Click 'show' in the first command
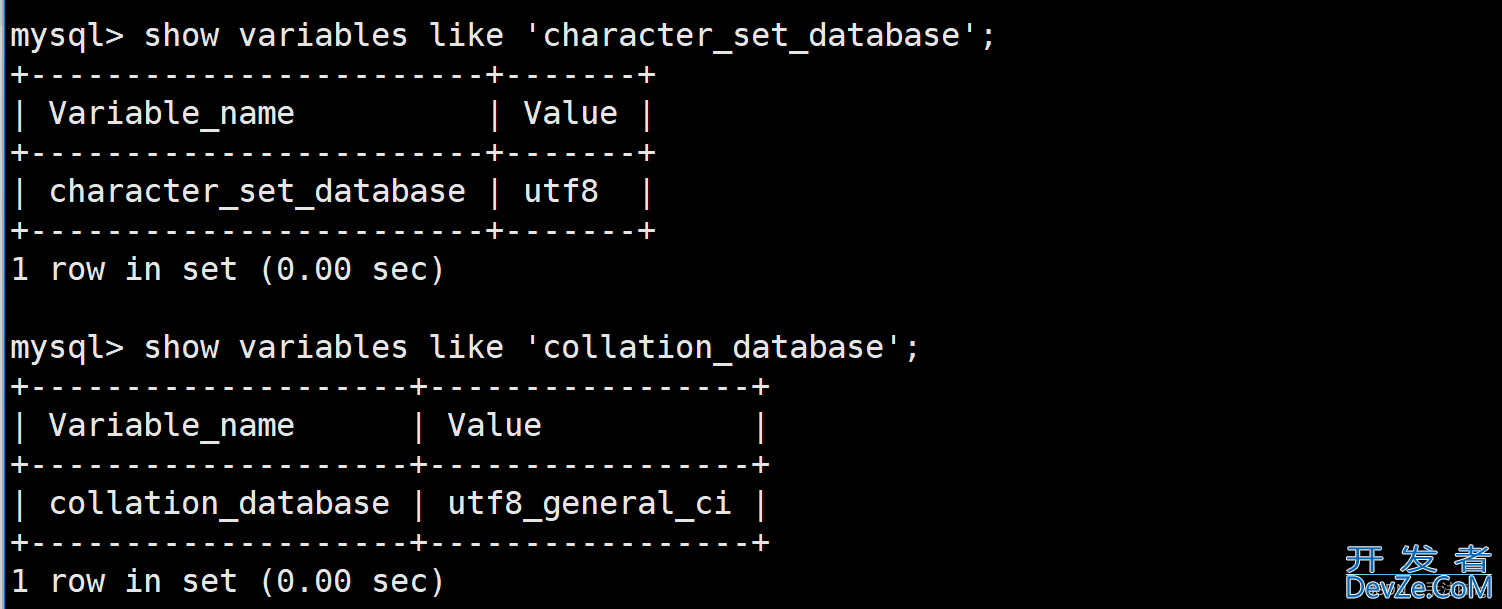Screen dimensions: 1502x609 pos(181,36)
